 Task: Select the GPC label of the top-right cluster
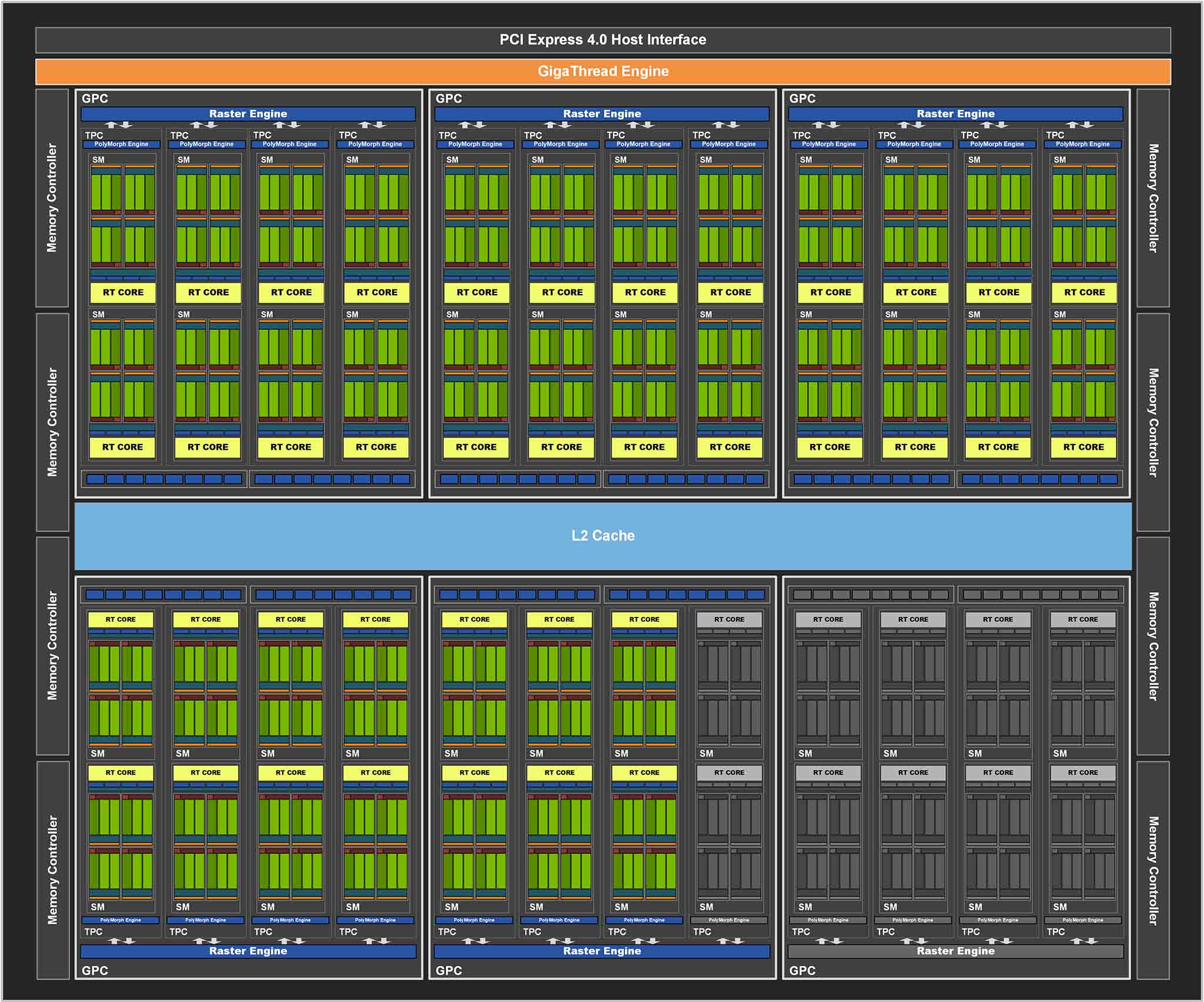pyautogui.click(x=802, y=98)
